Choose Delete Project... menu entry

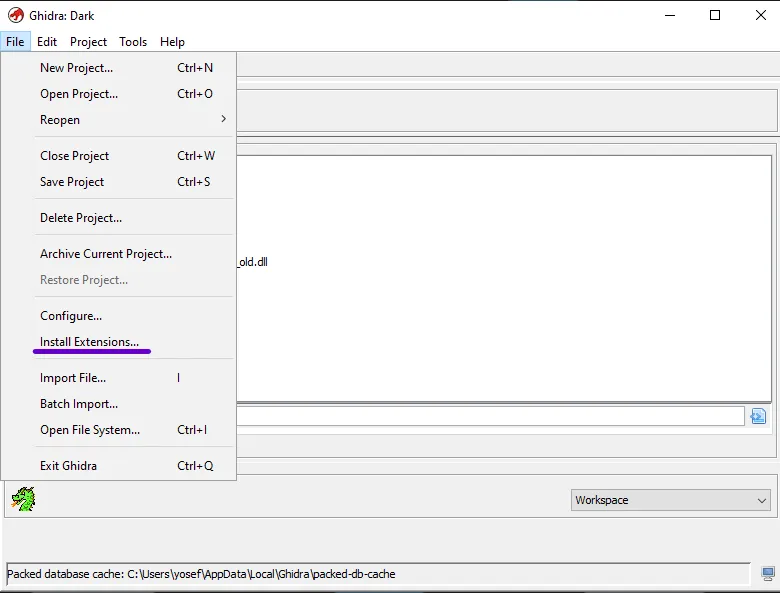click(118, 218)
